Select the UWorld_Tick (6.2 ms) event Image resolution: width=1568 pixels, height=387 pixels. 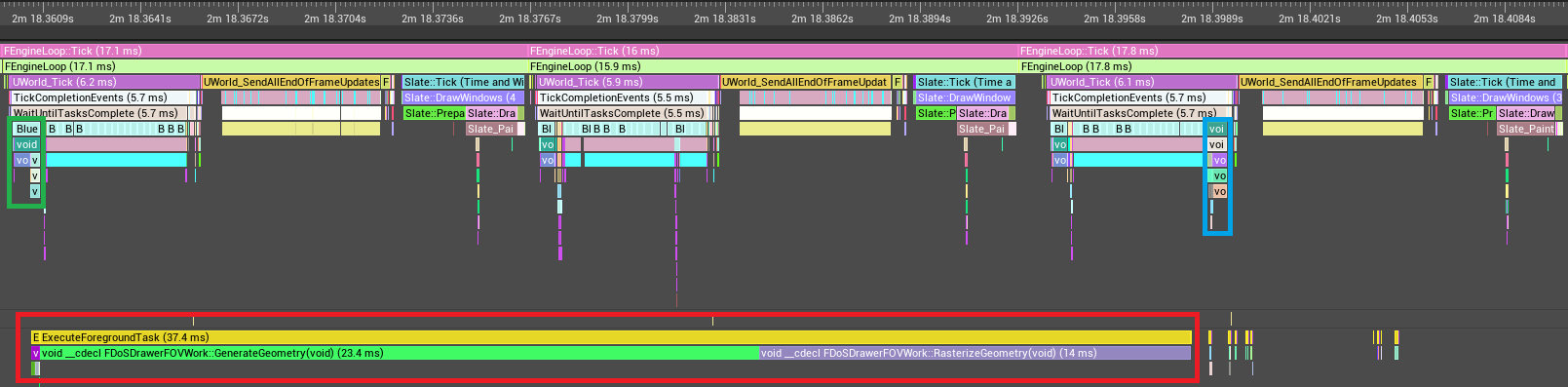tap(105, 82)
